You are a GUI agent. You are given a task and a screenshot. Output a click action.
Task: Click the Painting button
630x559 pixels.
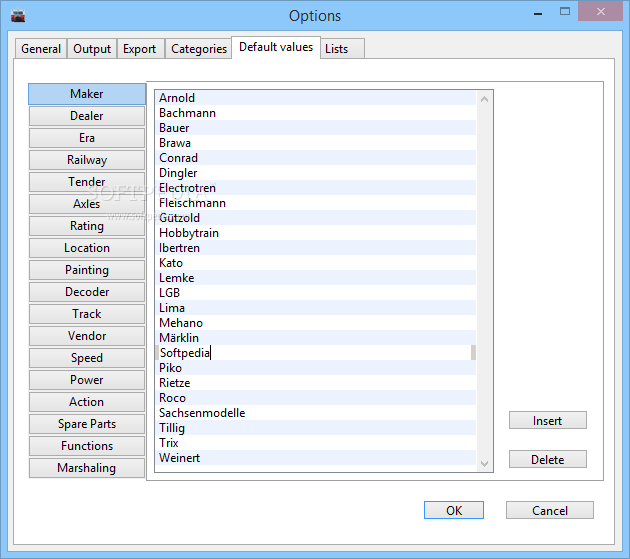[x=87, y=270]
